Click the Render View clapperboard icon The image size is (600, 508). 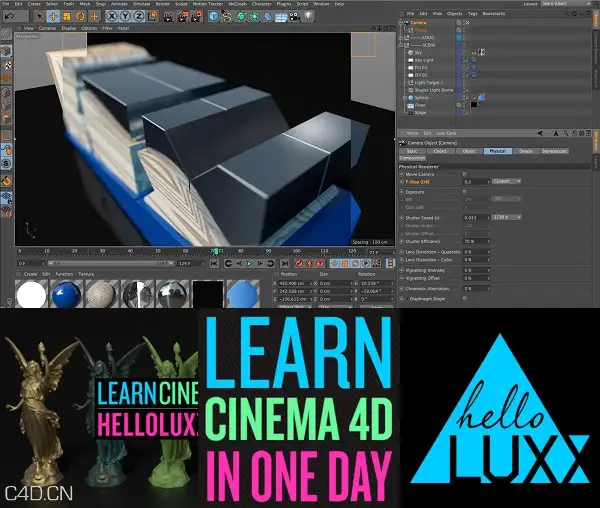[168, 16]
